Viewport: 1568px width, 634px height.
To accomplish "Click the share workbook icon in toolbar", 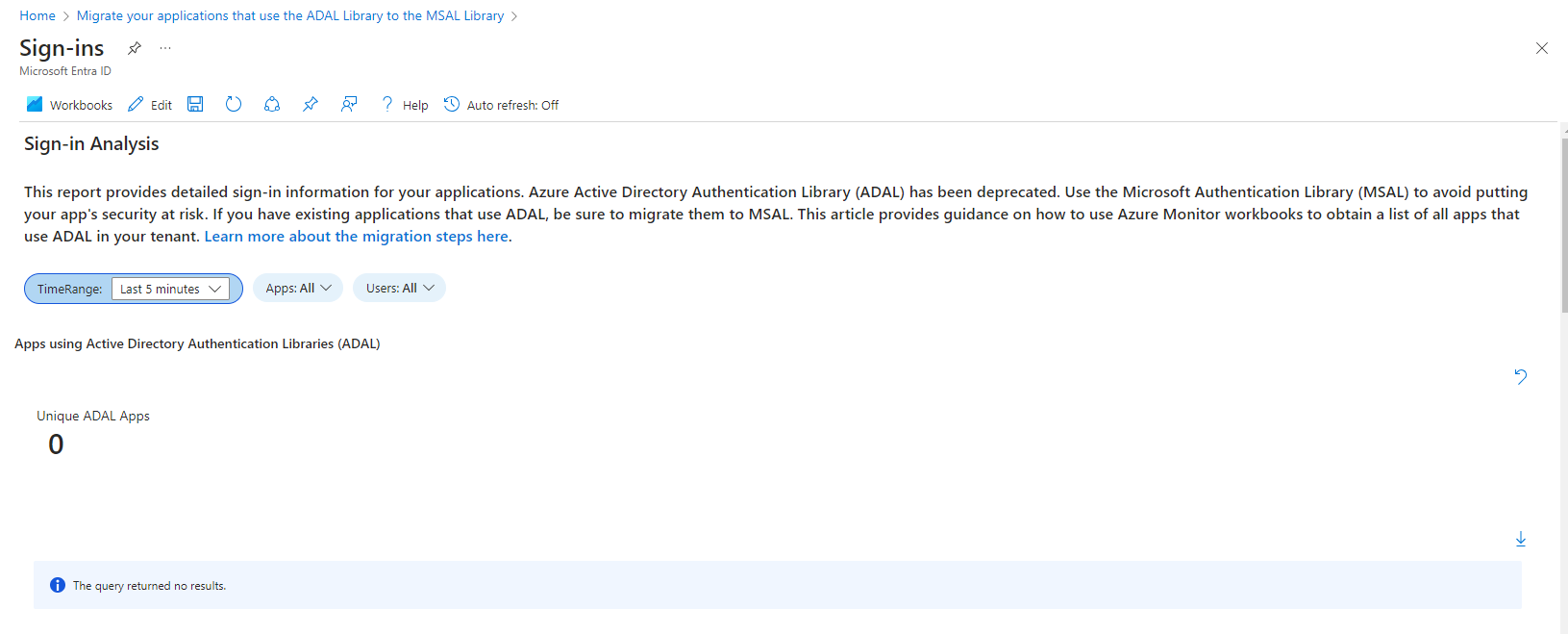I will click(x=272, y=104).
